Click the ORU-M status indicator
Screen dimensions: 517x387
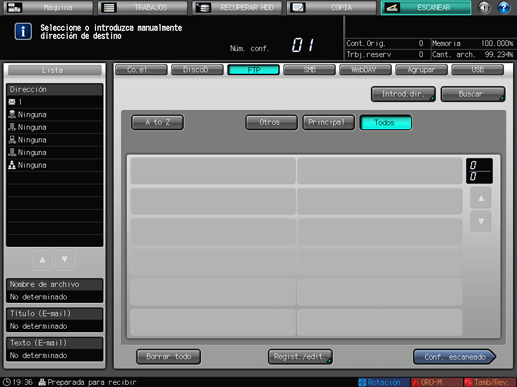(437, 382)
